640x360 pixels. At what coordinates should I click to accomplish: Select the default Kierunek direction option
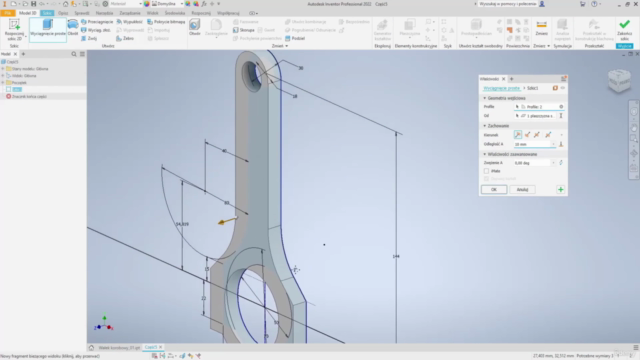coord(518,135)
